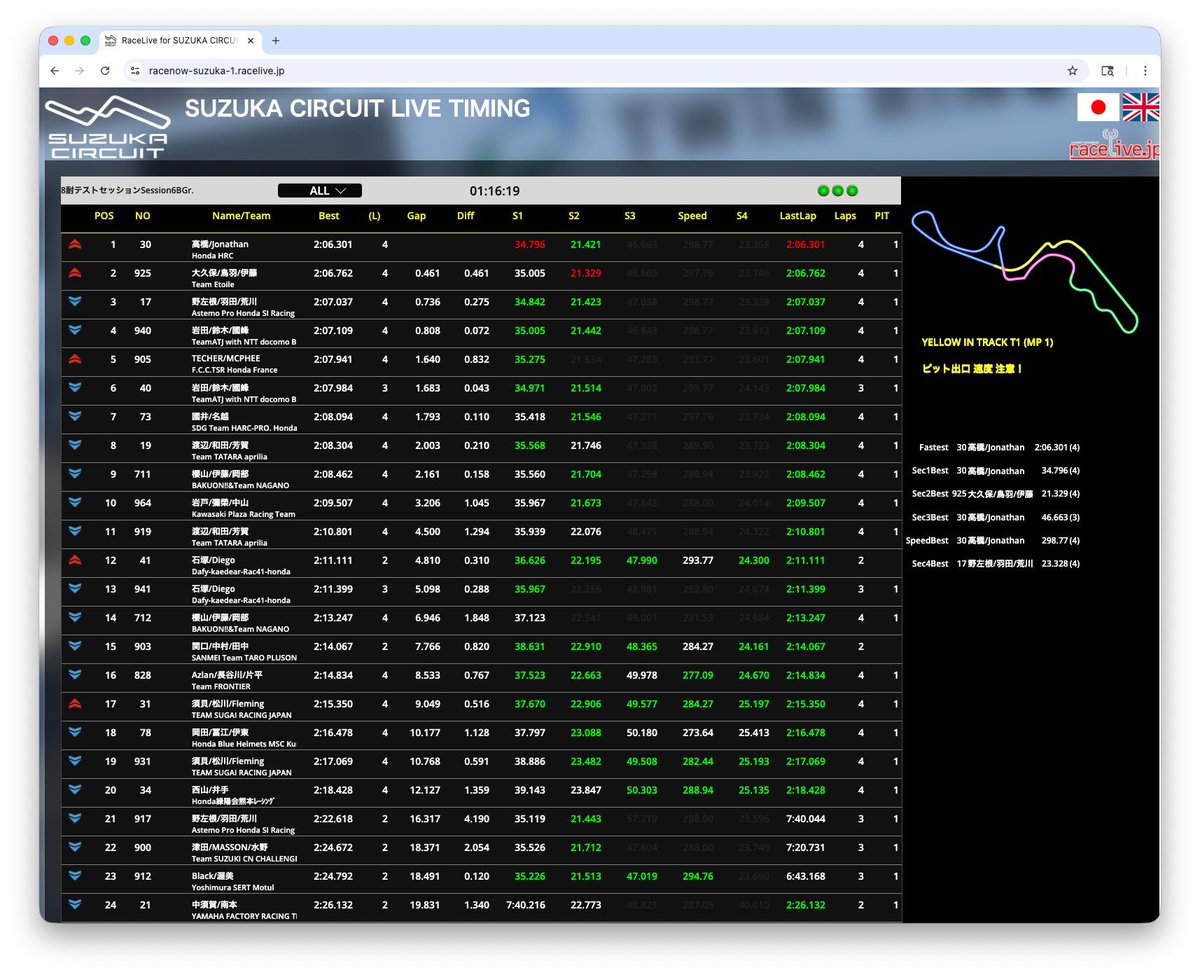Open Chrome three-dot menu
Image resolution: width=1200 pixels, height=975 pixels.
pyautogui.click(x=1144, y=71)
